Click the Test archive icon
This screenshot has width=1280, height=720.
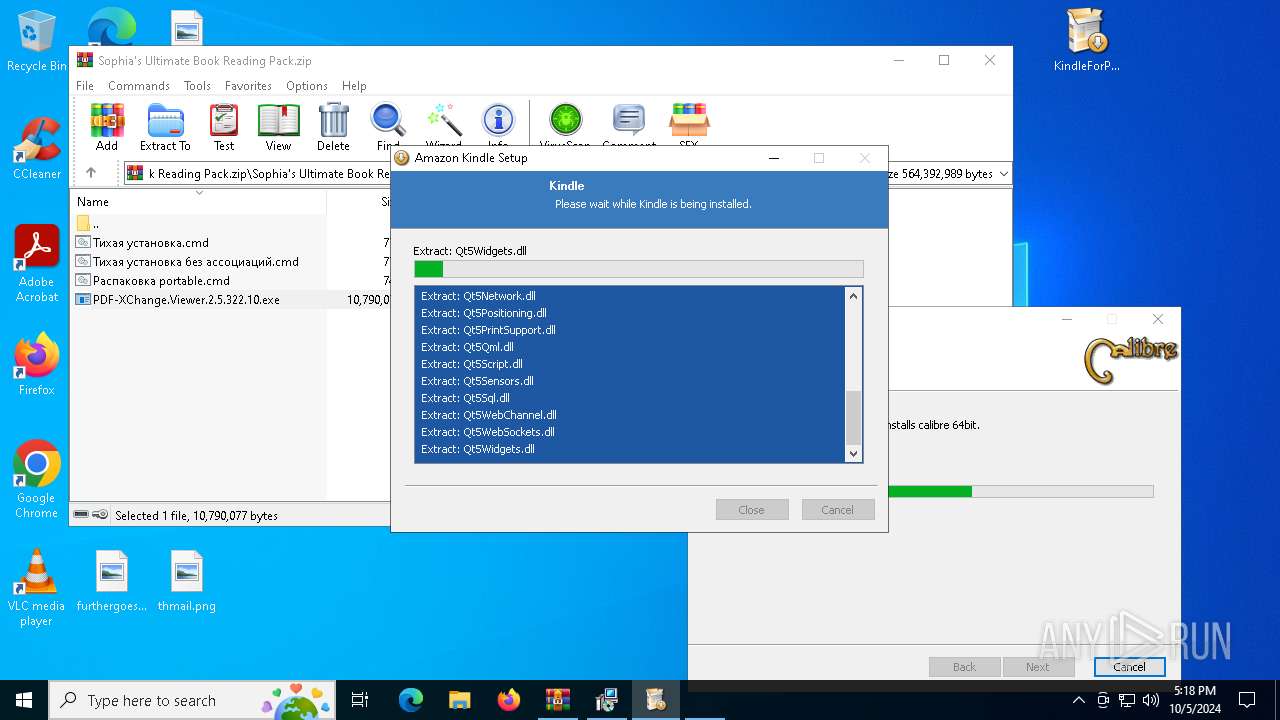(x=224, y=127)
